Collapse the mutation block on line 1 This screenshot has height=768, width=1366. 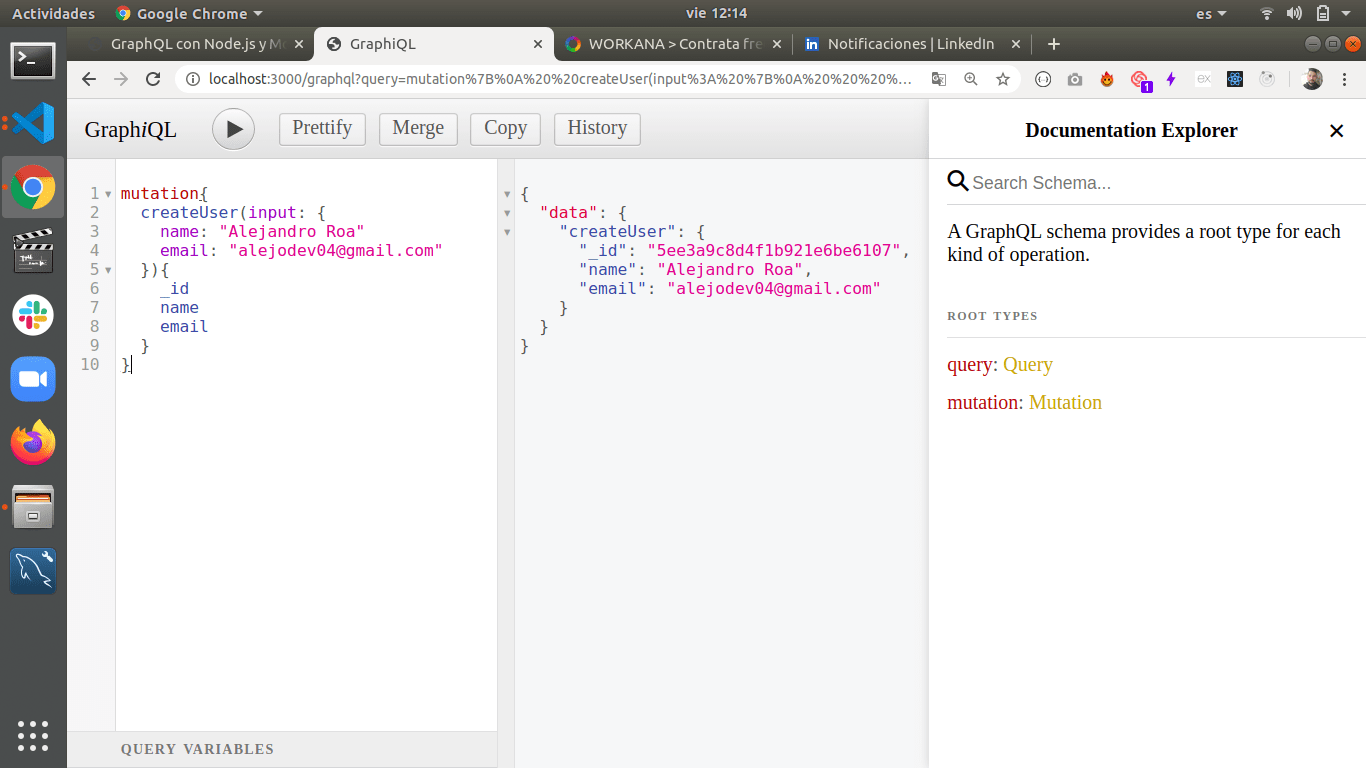(108, 194)
